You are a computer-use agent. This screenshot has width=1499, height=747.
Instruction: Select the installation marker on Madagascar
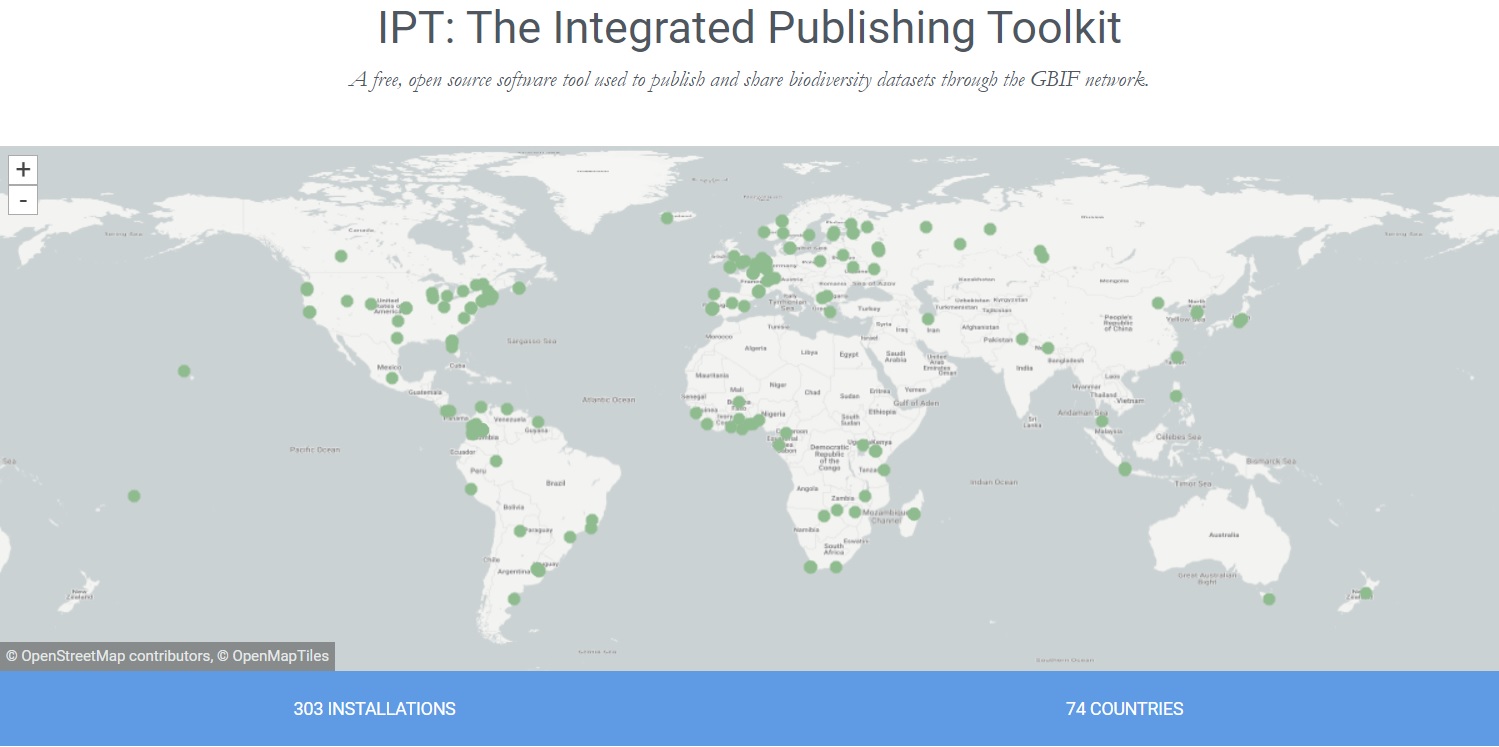click(x=914, y=514)
